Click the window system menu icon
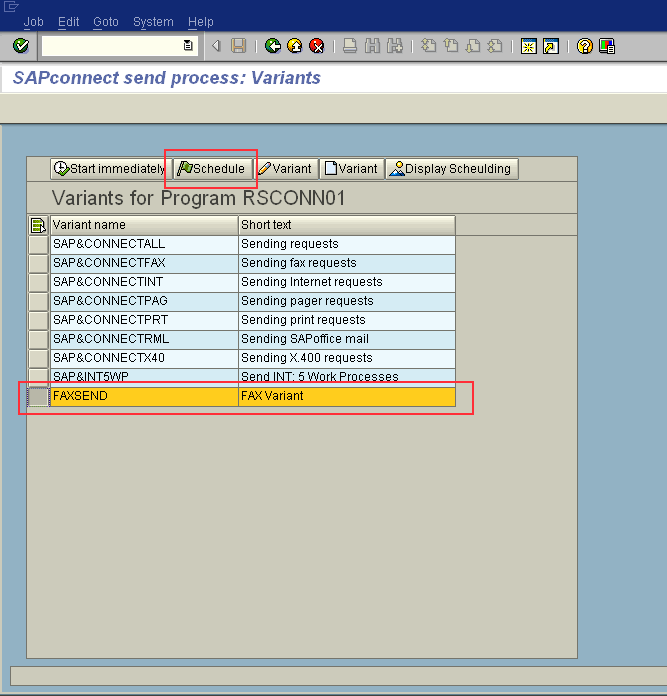 pos(11,6)
